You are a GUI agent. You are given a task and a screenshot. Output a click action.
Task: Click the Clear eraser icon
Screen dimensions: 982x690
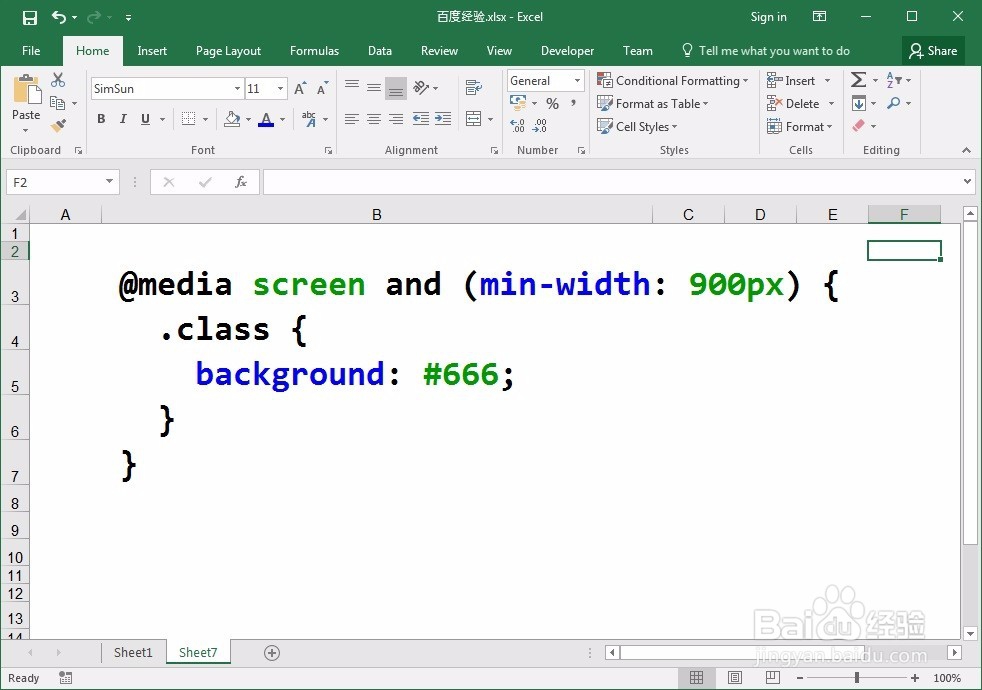pos(859,126)
